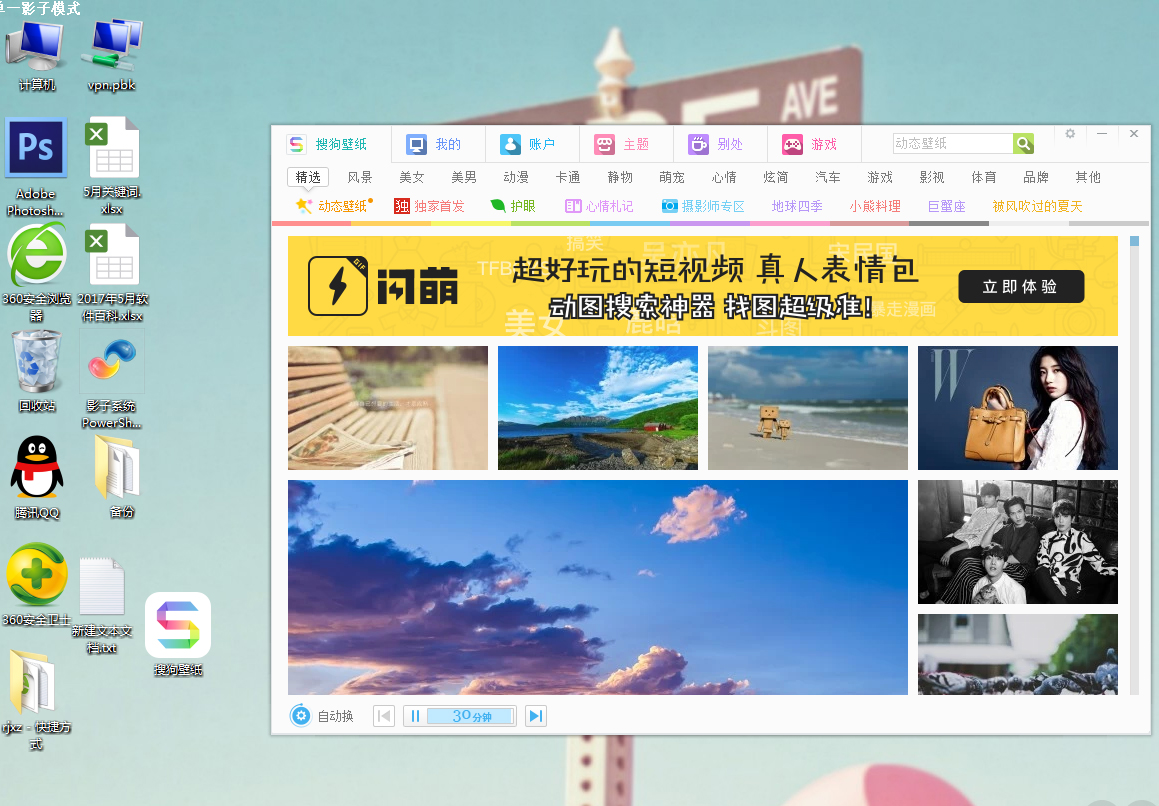Select the 美女 category tab

tap(412, 177)
